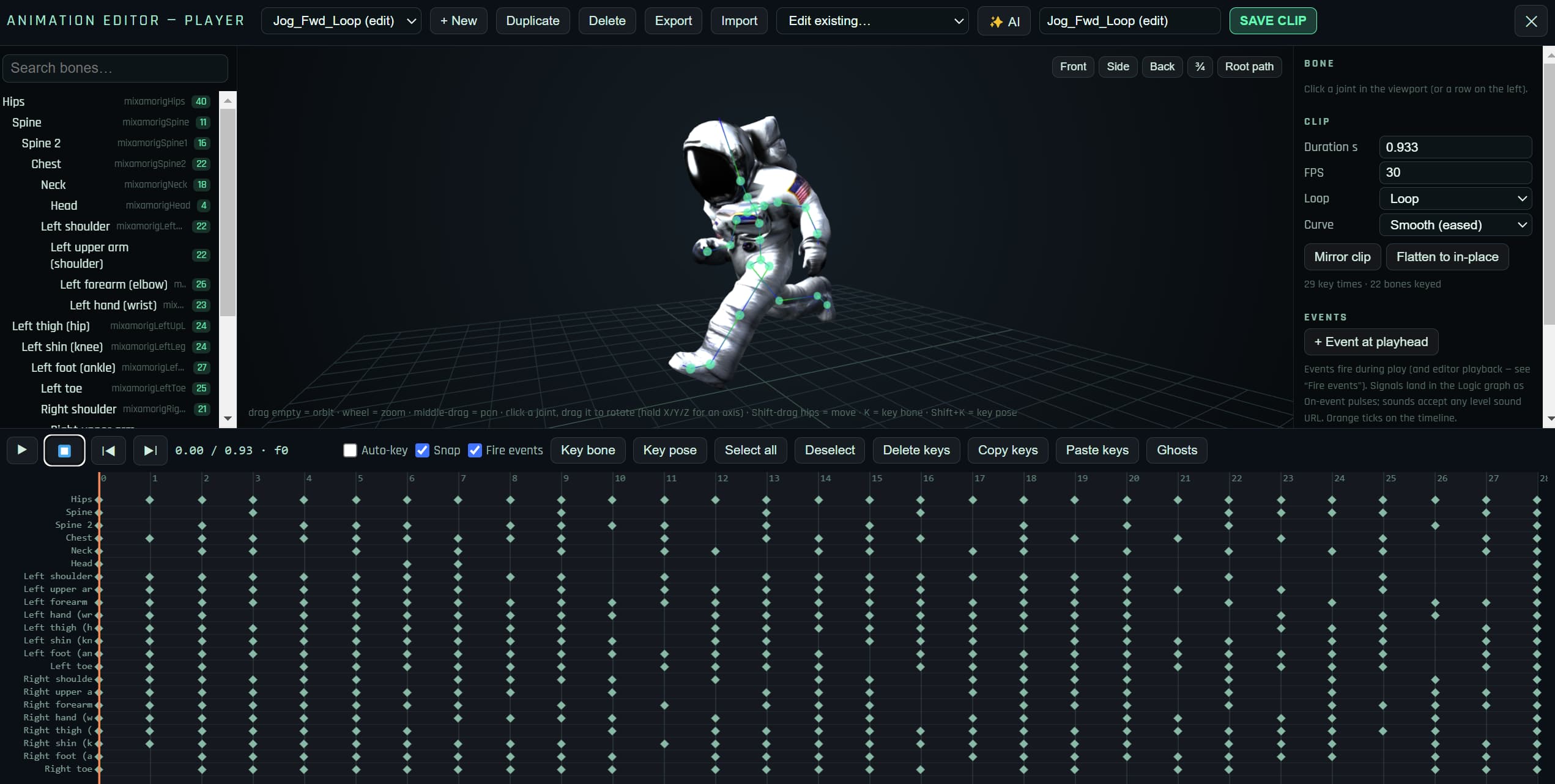This screenshot has width=1555, height=784.
Task: Play the animation clip
Action: [22, 450]
